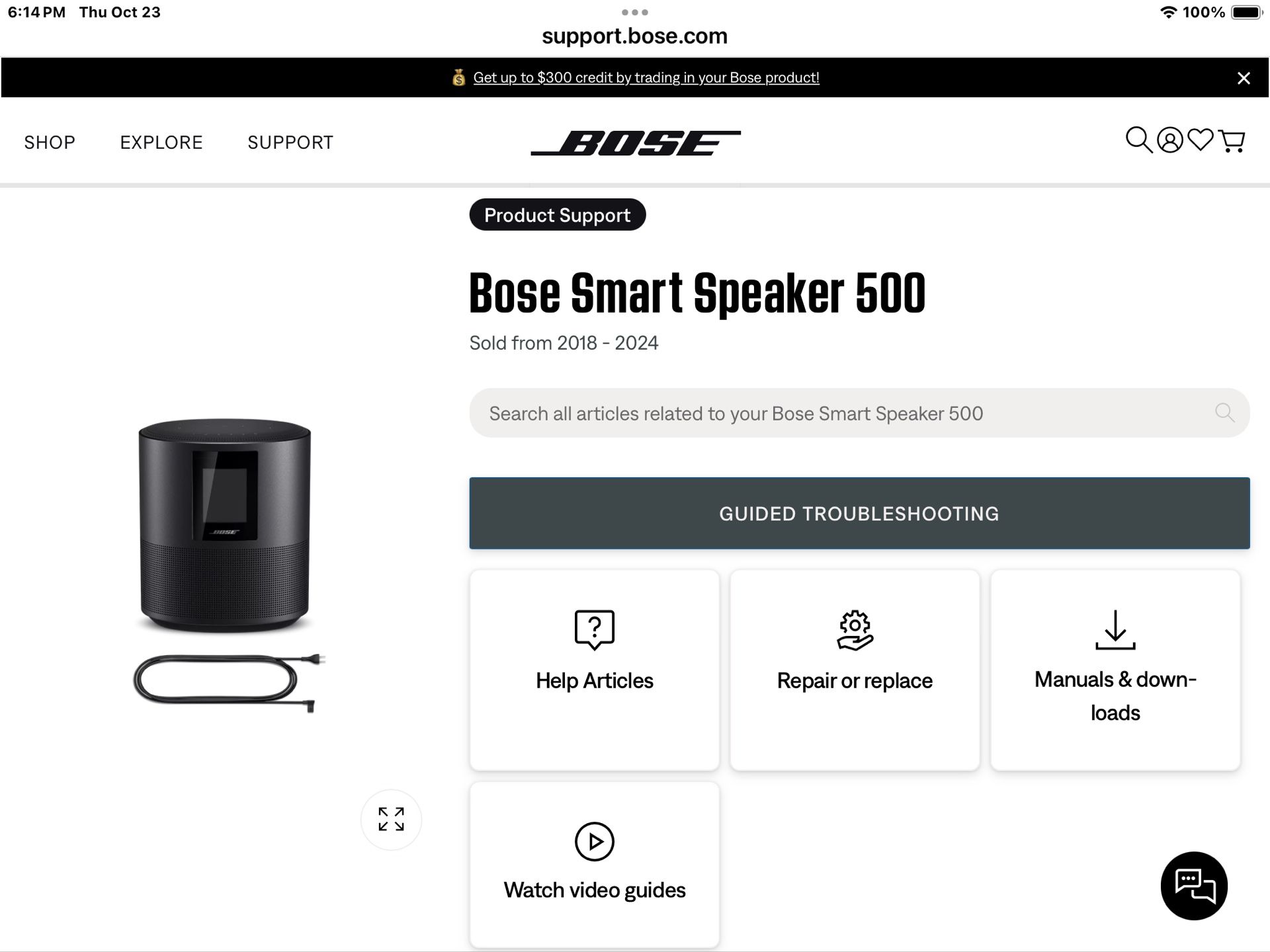This screenshot has width=1270, height=952.
Task: Start Guided Troubleshooting
Action: (859, 513)
